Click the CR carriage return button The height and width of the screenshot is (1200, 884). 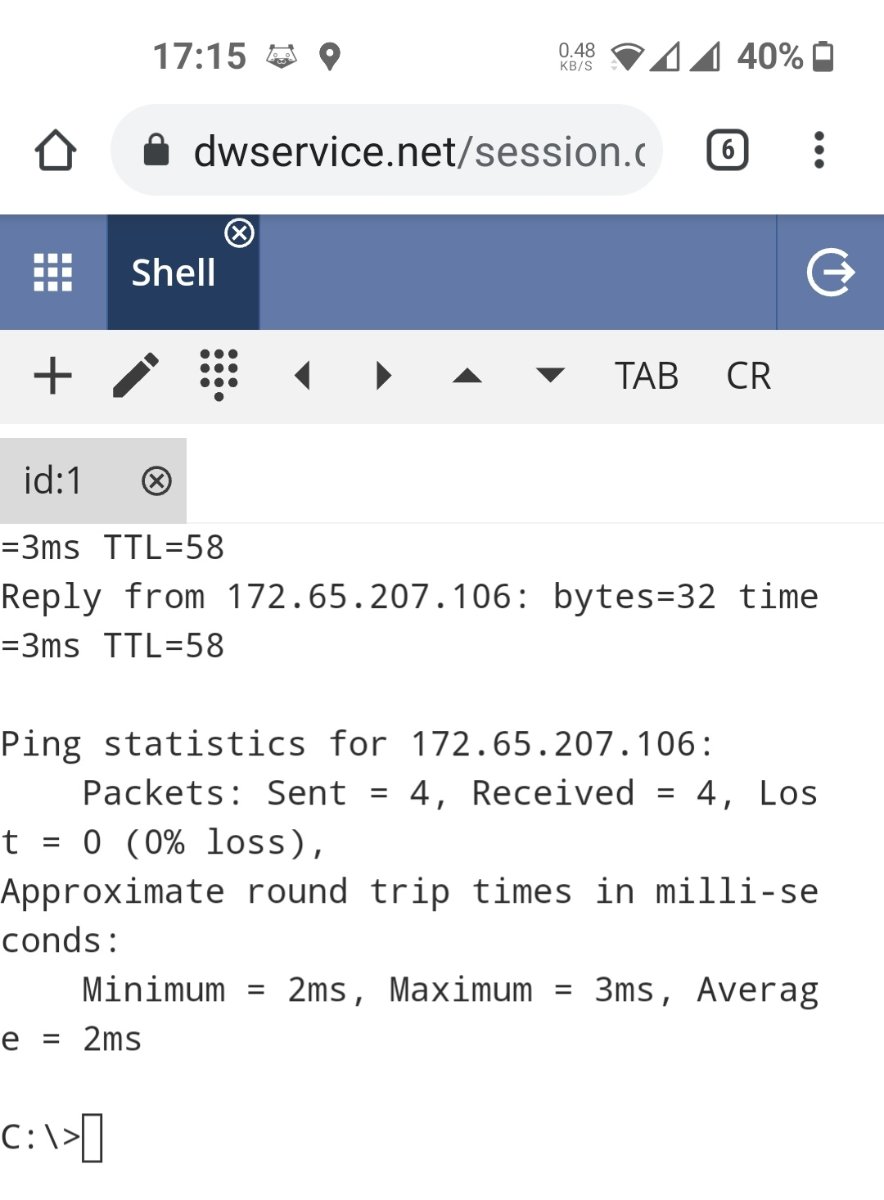point(749,377)
